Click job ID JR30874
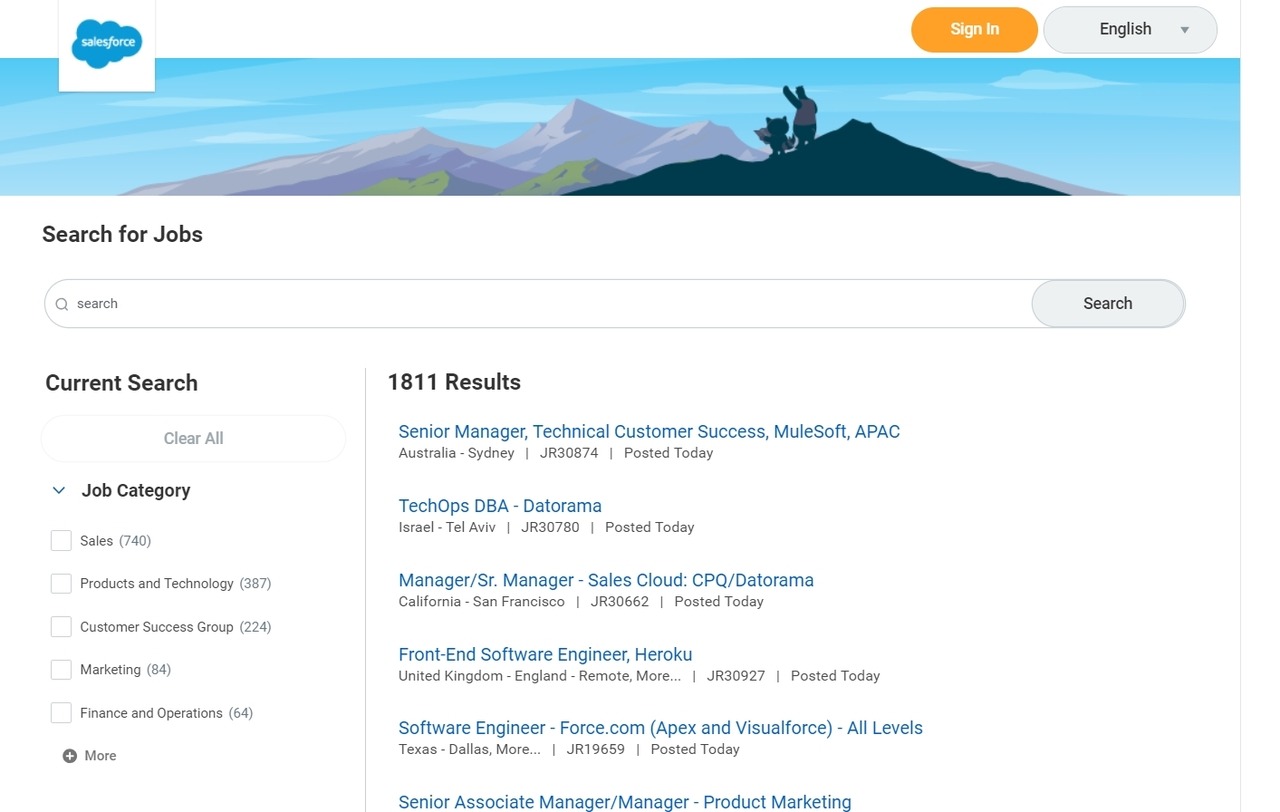The image size is (1280, 812). coord(569,453)
